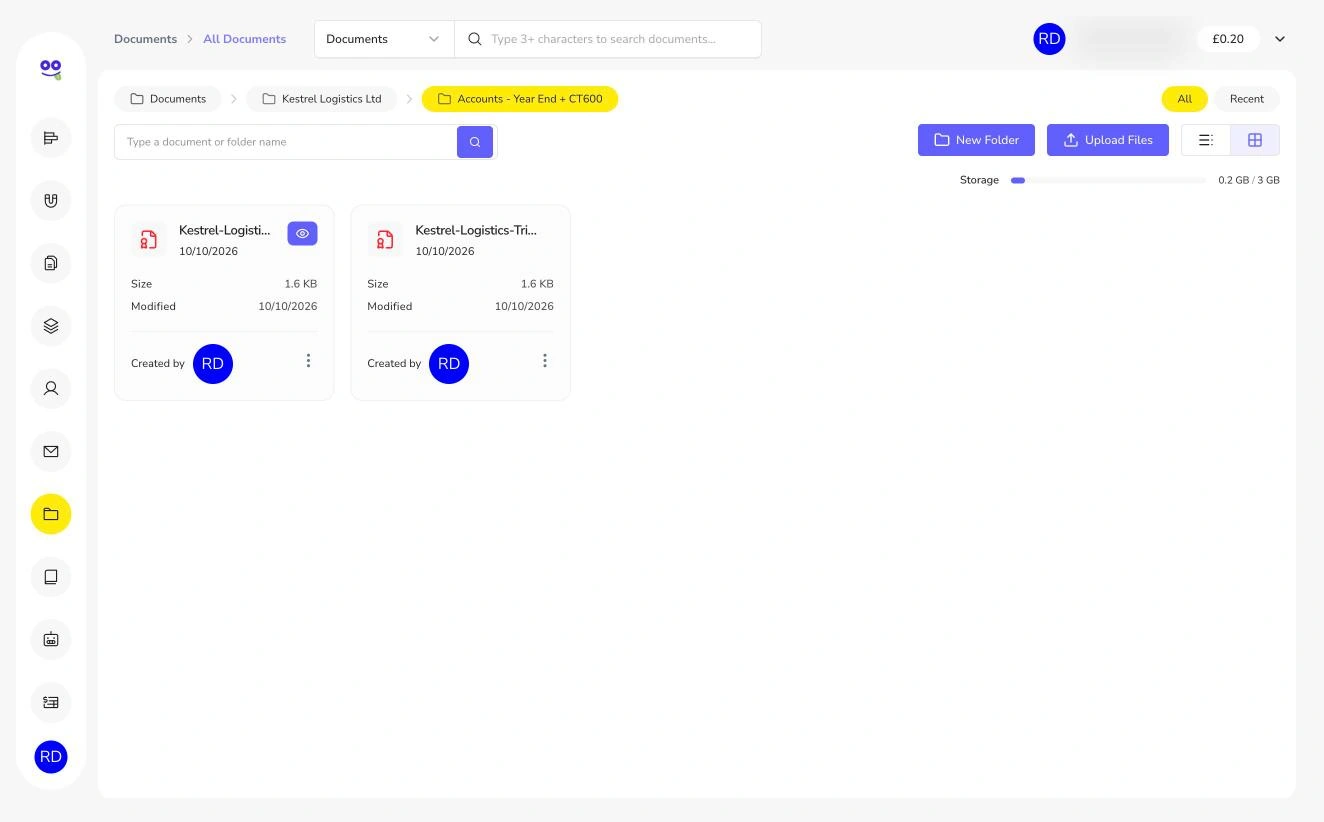The image size is (1324, 822).
Task: Focus the global document search field
Action: tap(608, 39)
